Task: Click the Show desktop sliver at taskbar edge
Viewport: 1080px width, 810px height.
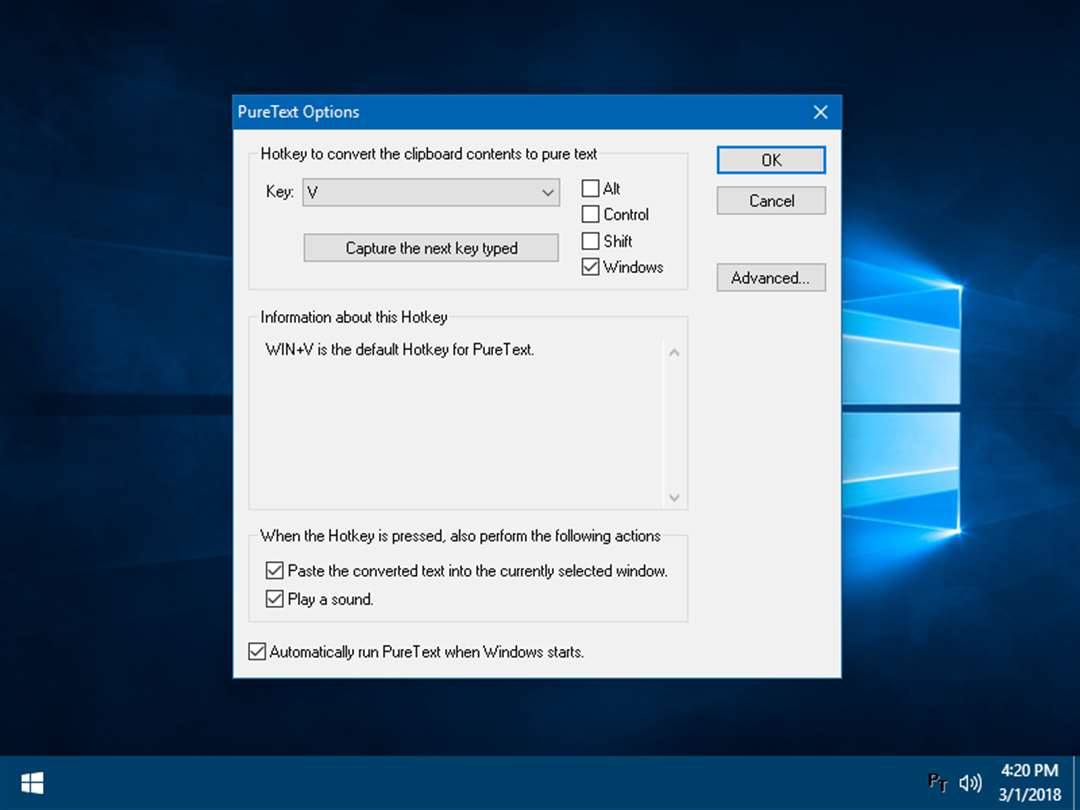Action: 1076,783
